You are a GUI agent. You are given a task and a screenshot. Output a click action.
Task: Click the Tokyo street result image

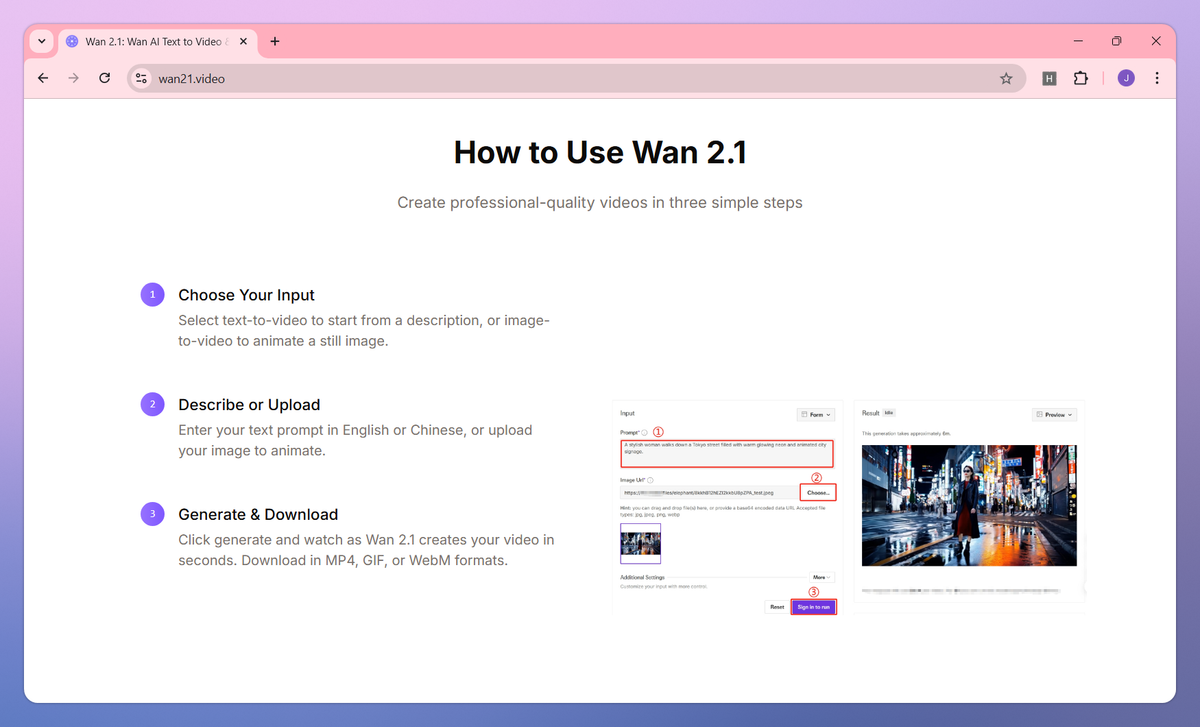point(969,506)
